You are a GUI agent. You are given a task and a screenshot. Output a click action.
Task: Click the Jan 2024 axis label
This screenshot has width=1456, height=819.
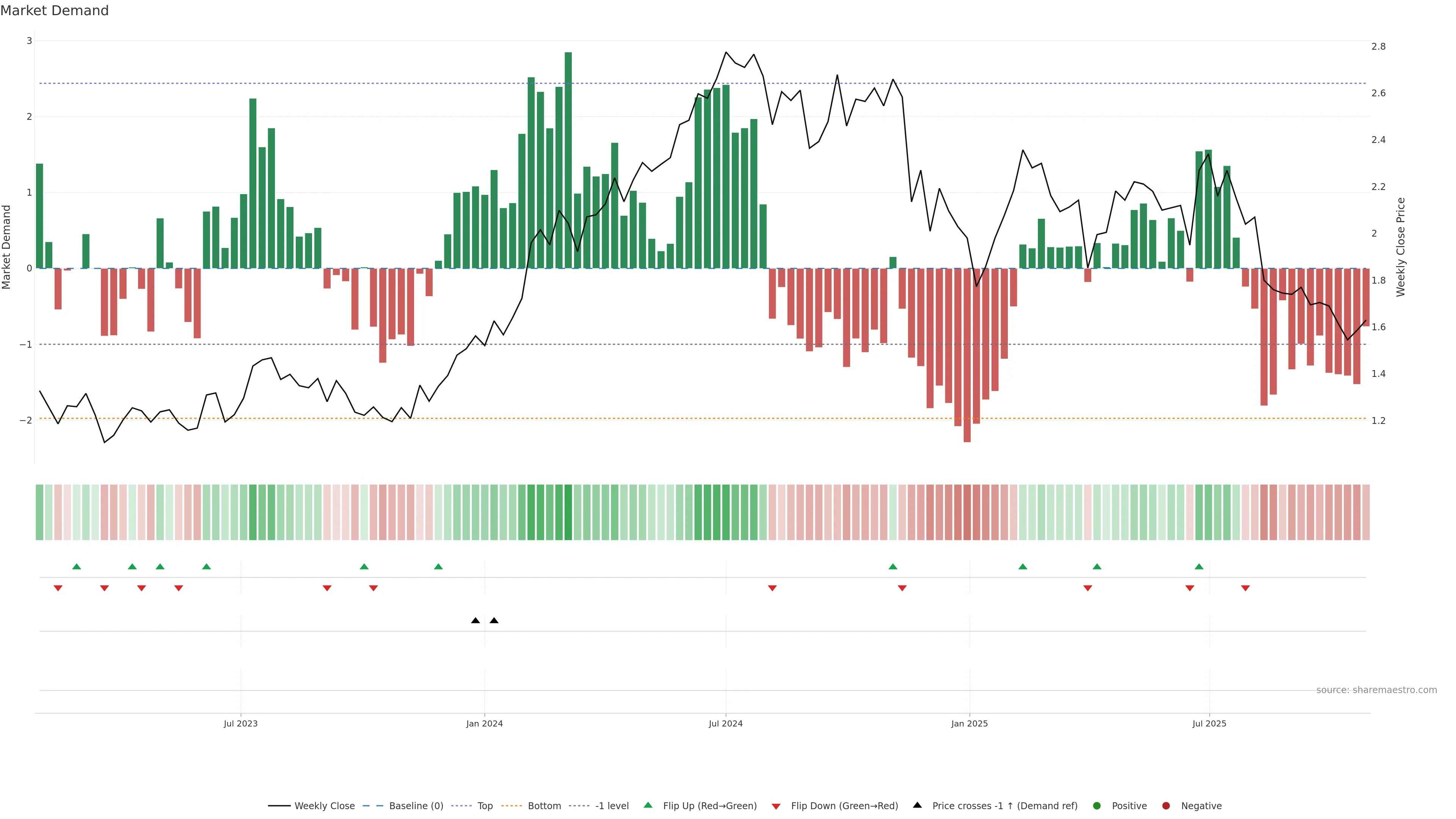click(485, 723)
